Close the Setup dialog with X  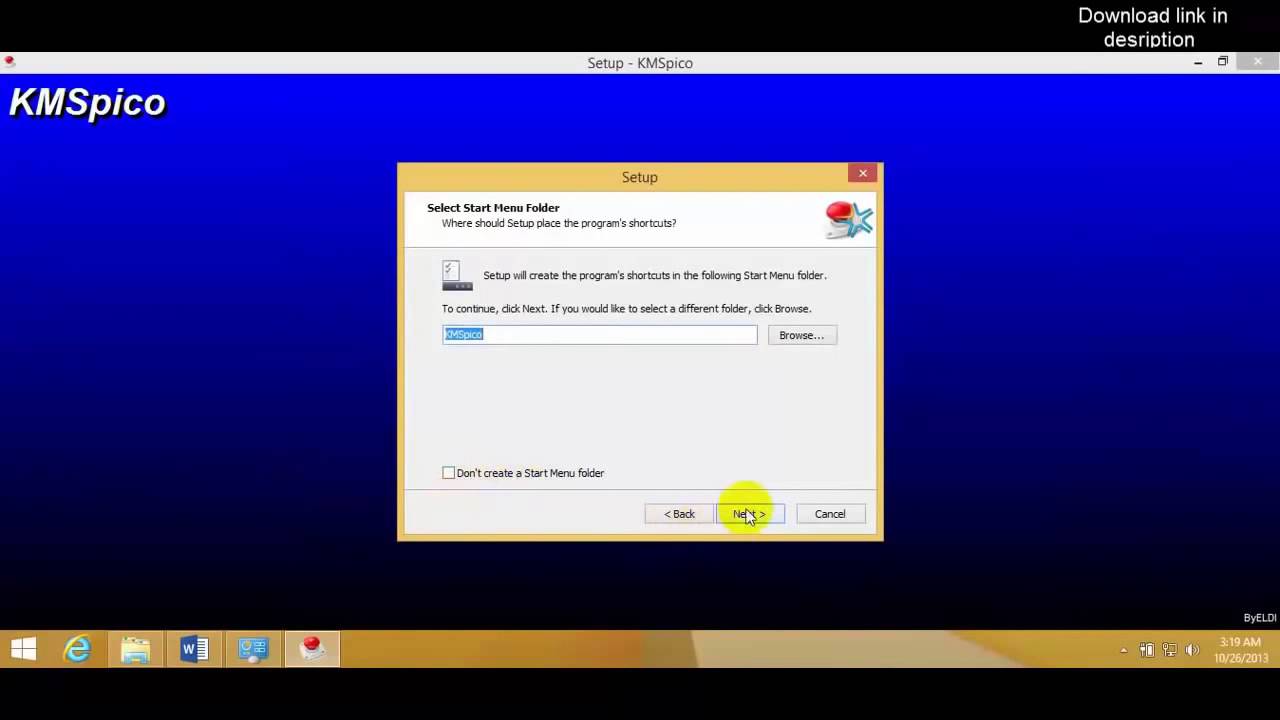pyautogui.click(x=863, y=174)
